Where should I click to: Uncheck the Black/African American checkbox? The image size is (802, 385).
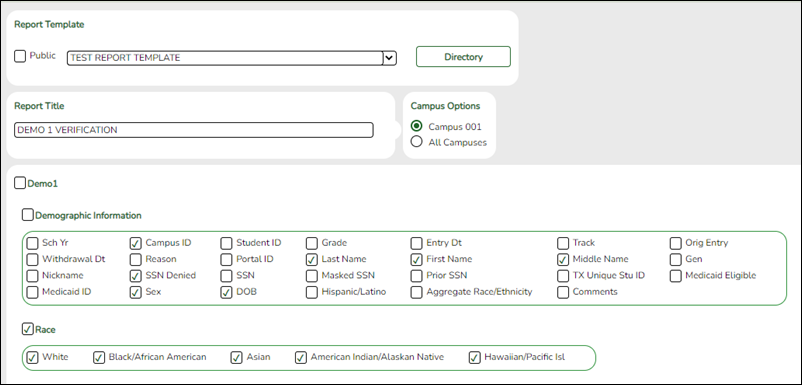click(99, 357)
